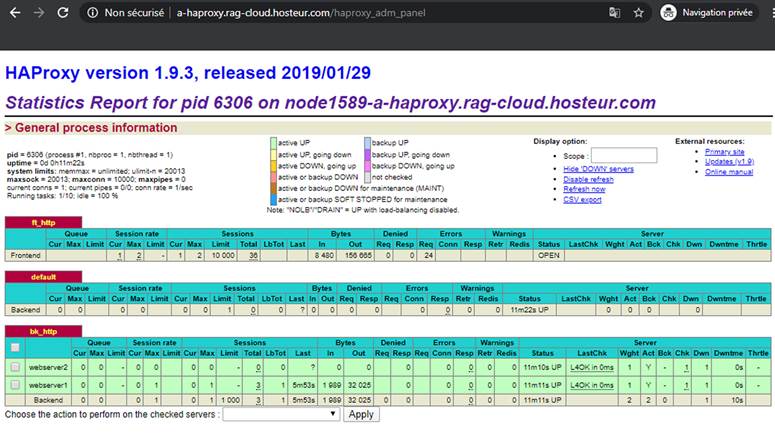Click the active UP green legend swatch
Screen dimensions: 775x433
273,143
